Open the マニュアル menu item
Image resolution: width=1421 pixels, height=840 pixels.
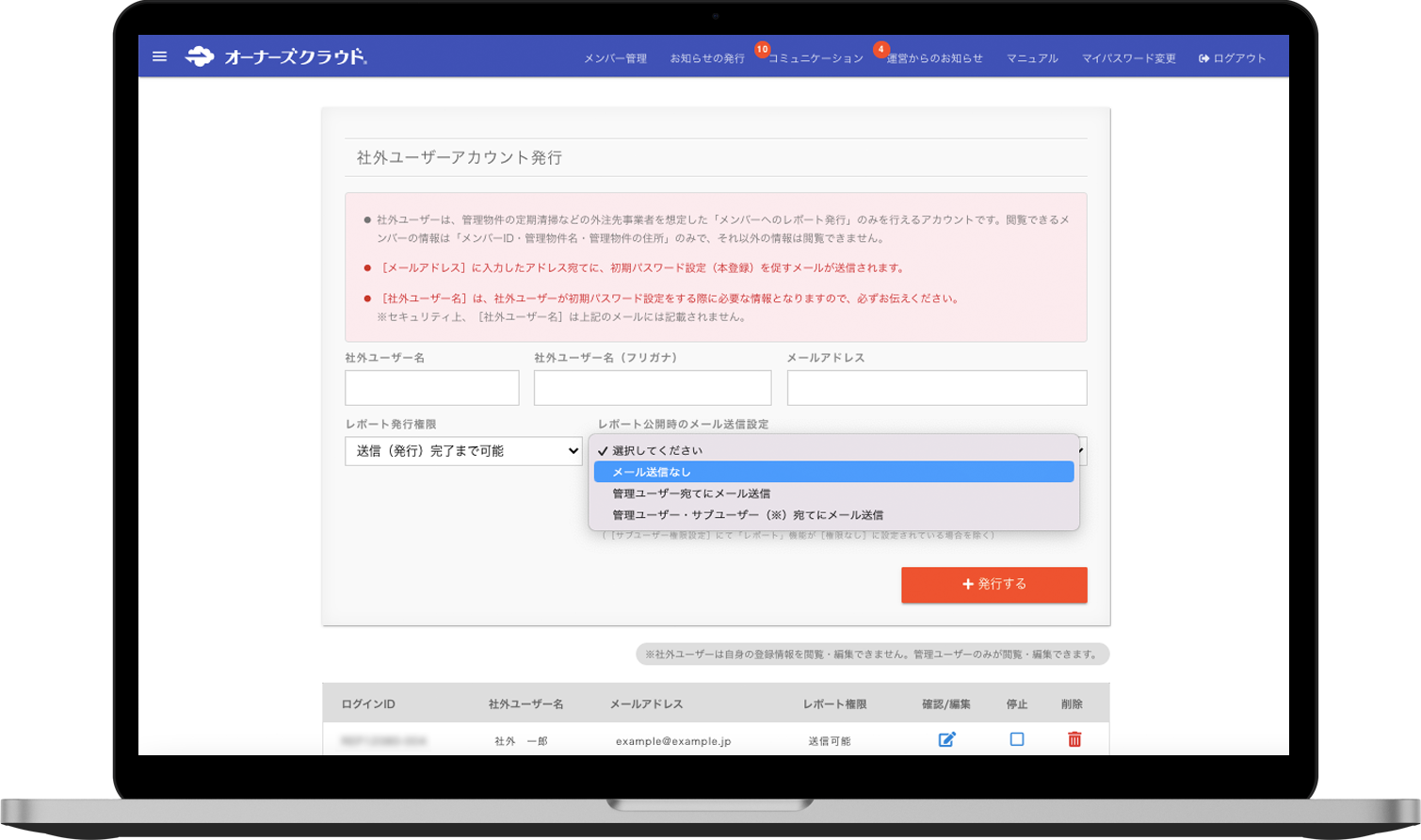click(x=1031, y=57)
